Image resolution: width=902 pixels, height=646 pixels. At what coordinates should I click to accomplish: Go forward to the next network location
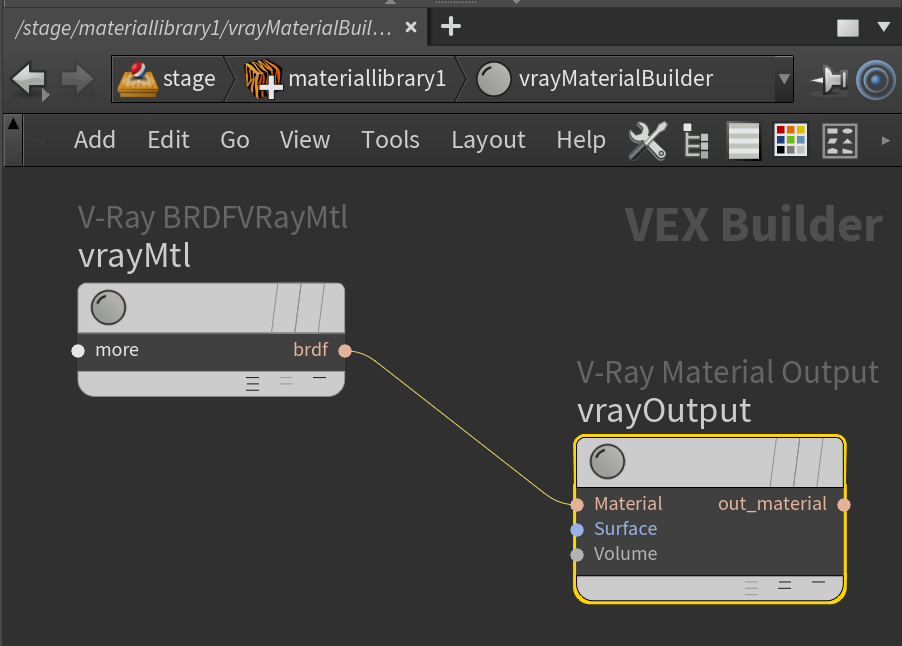[x=77, y=79]
